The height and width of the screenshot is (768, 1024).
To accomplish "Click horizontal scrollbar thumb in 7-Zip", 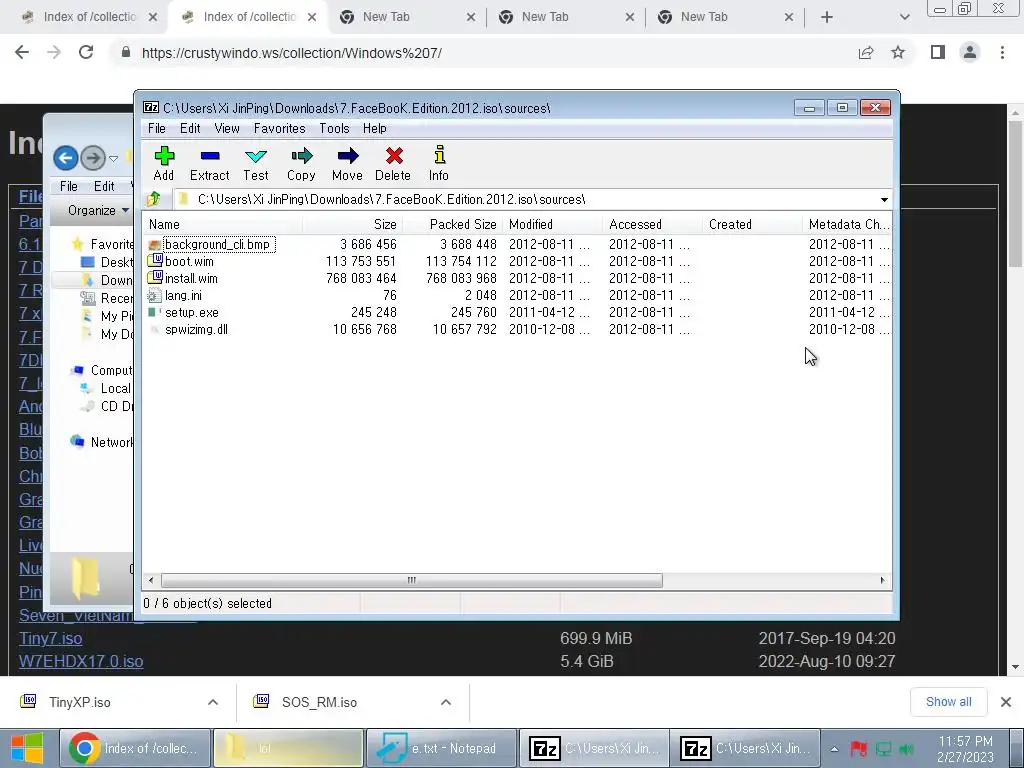I will coord(411,580).
